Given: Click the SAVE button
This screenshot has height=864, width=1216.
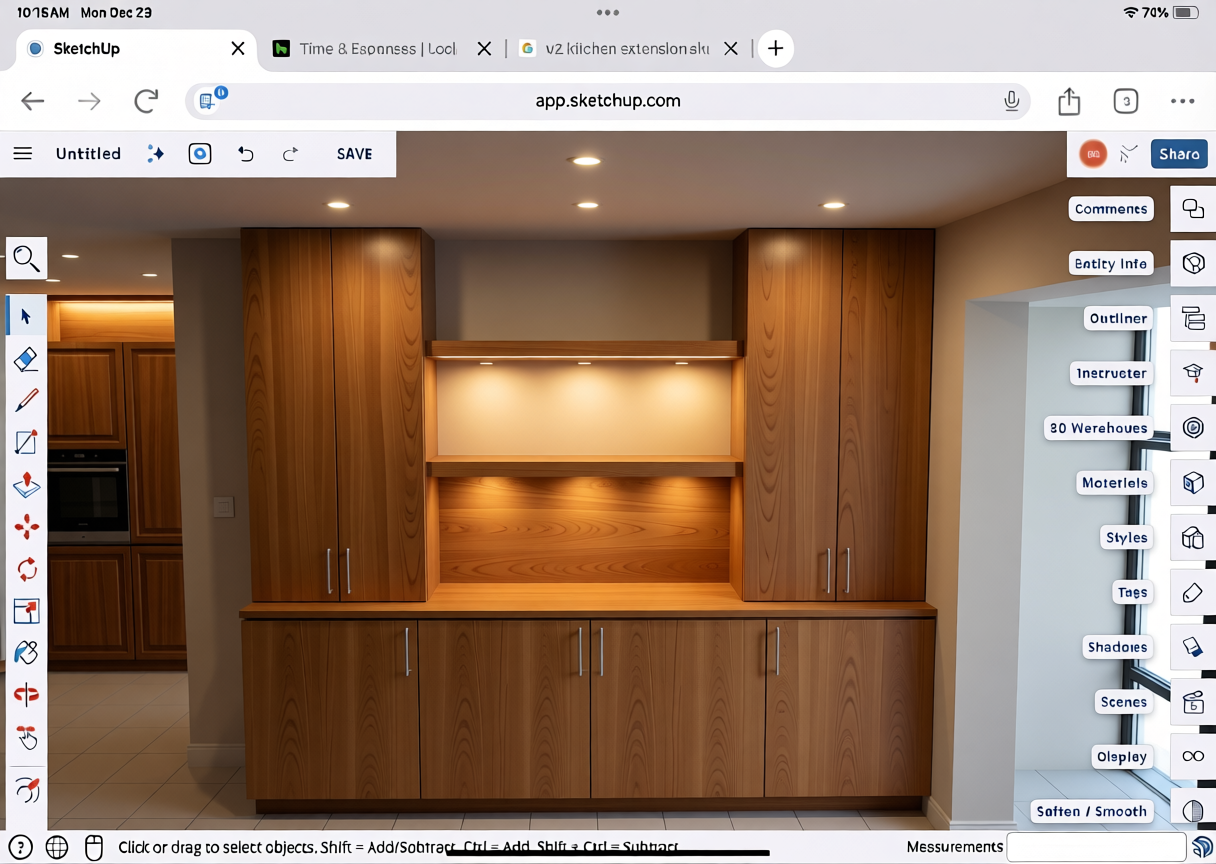Looking at the screenshot, I should pos(354,154).
